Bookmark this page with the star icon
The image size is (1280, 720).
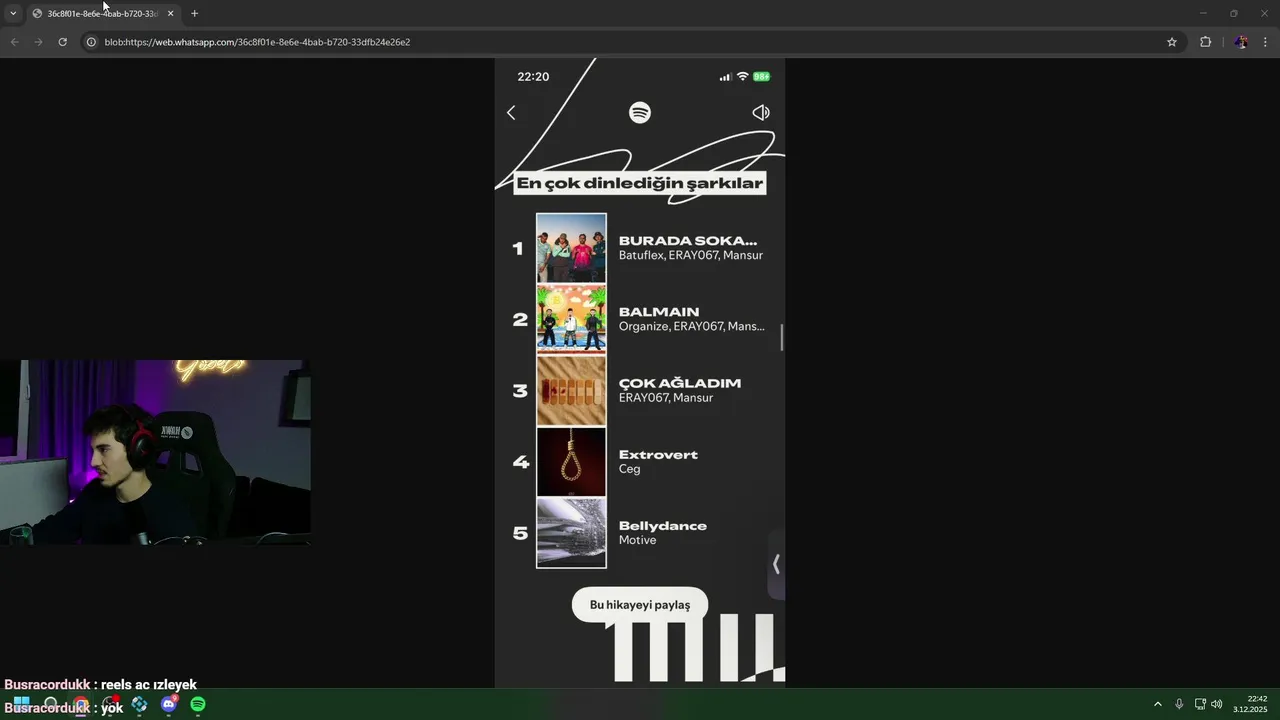[x=1172, y=42]
